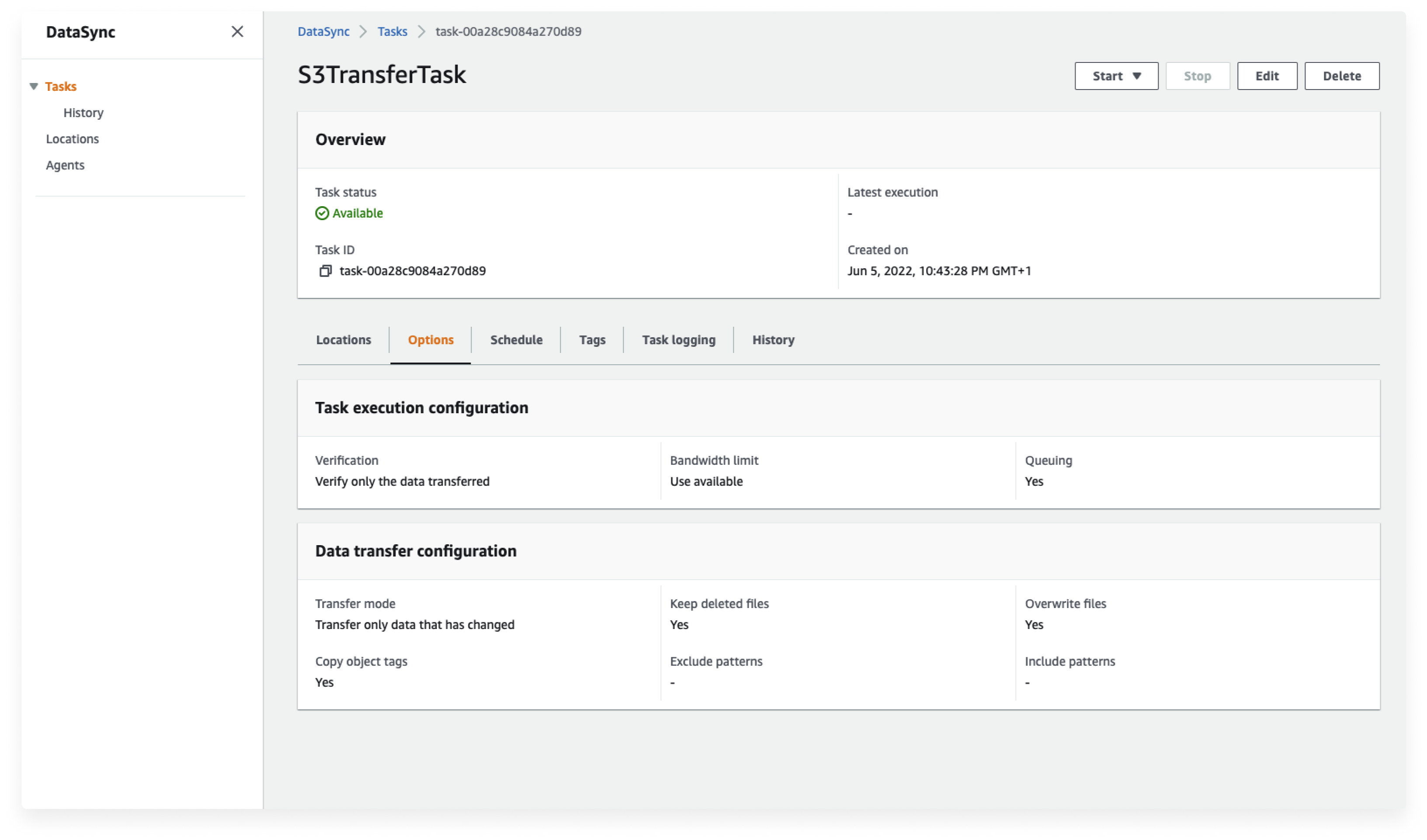
Task: Click 'Transfer only data that has changed'
Action: 414,625
